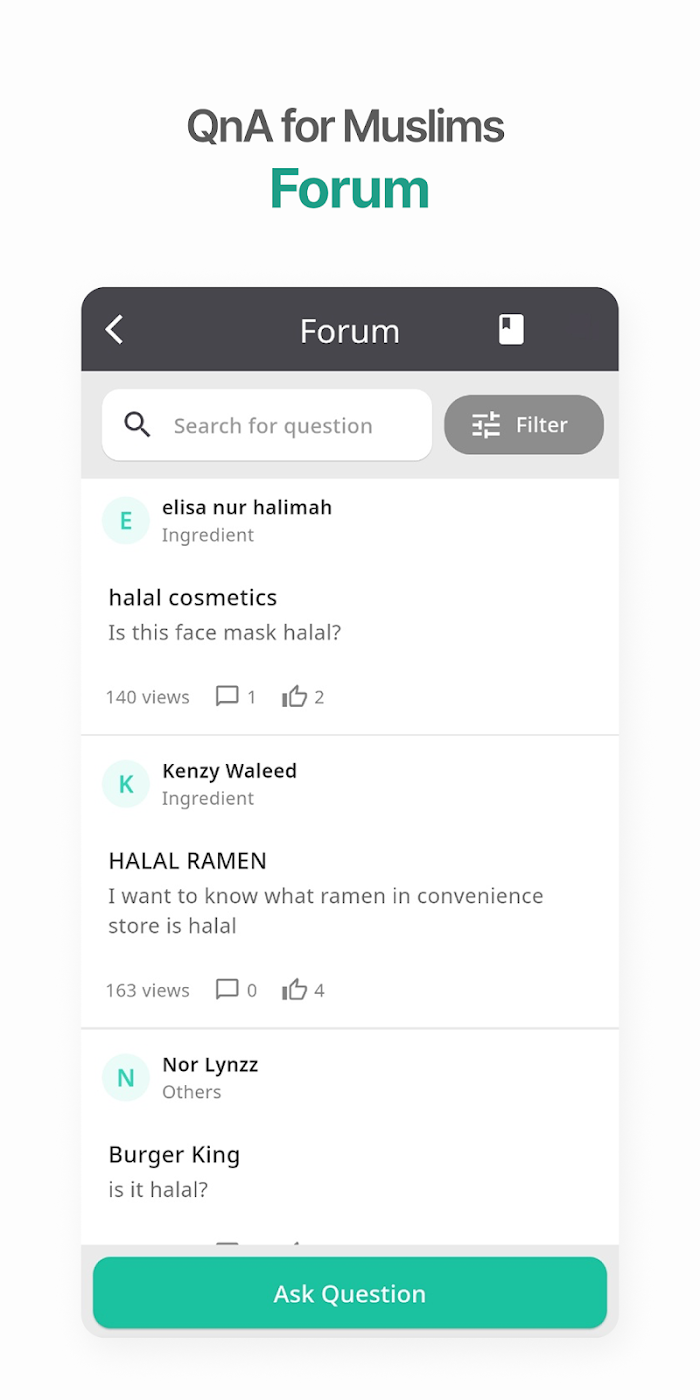The width and height of the screenshot is (700, 1400).
Task: Click the magnifier search icon
Action: [137, 425]
